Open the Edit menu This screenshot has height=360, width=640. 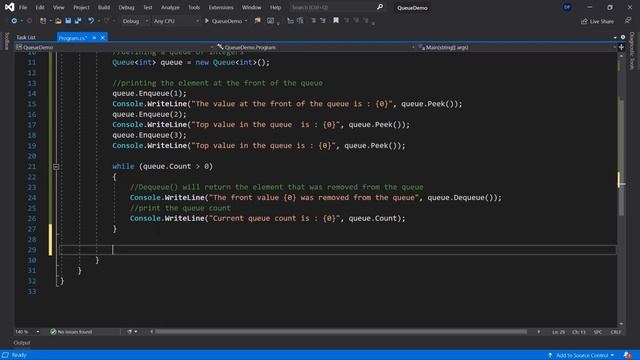tap(40, 7)
